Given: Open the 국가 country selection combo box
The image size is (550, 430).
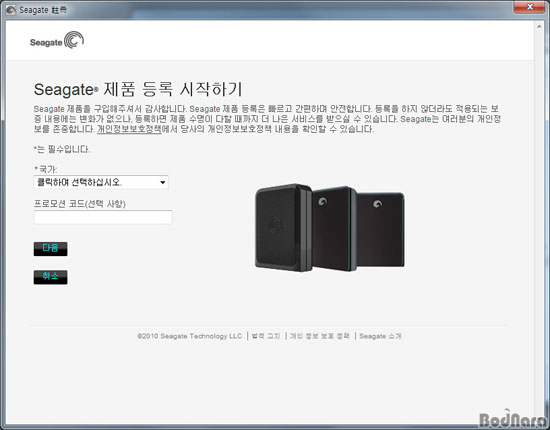Looking at the screenshot, I should click(101, 182).
